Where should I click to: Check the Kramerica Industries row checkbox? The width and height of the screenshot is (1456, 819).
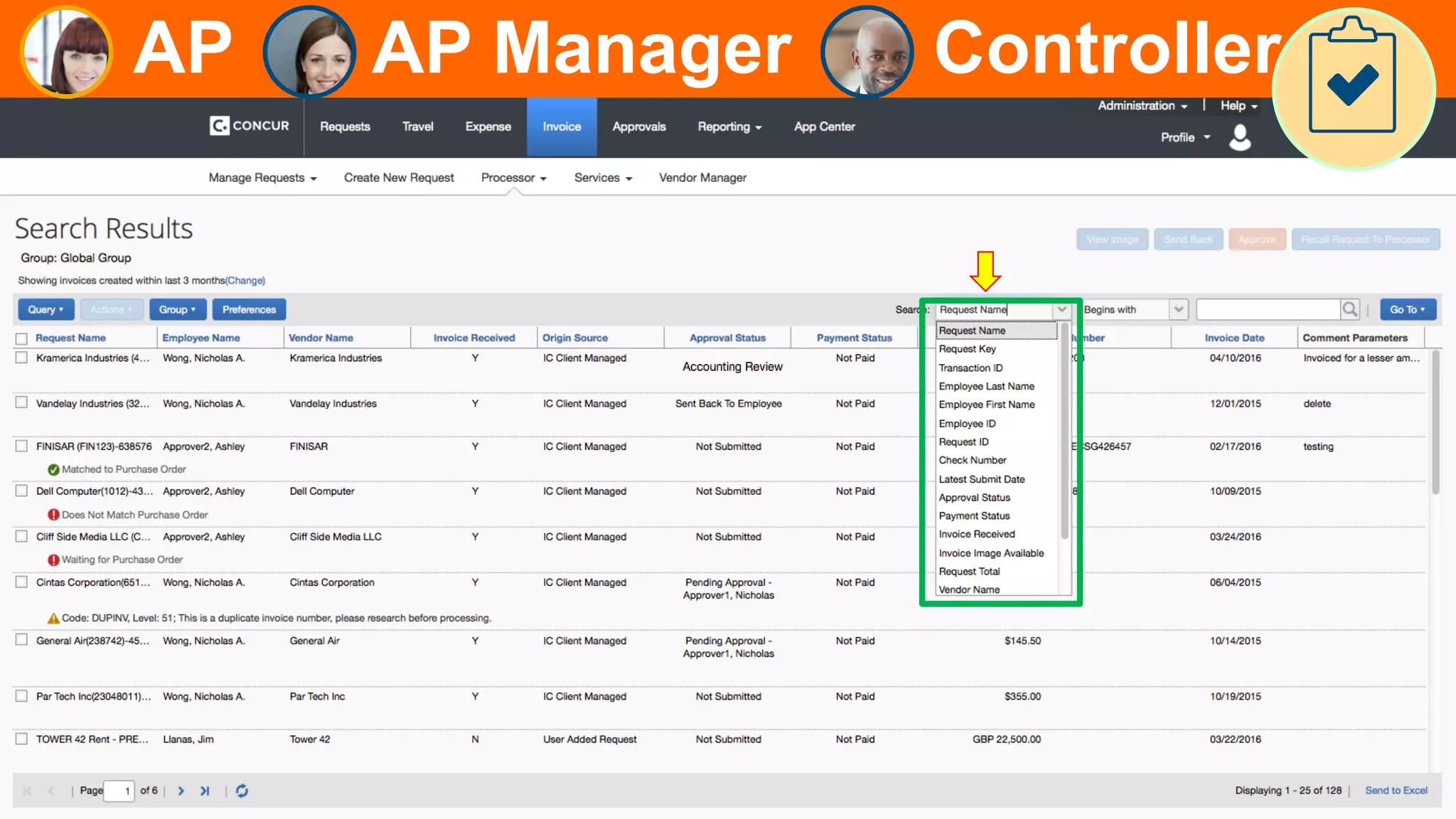tap(21, 358)
